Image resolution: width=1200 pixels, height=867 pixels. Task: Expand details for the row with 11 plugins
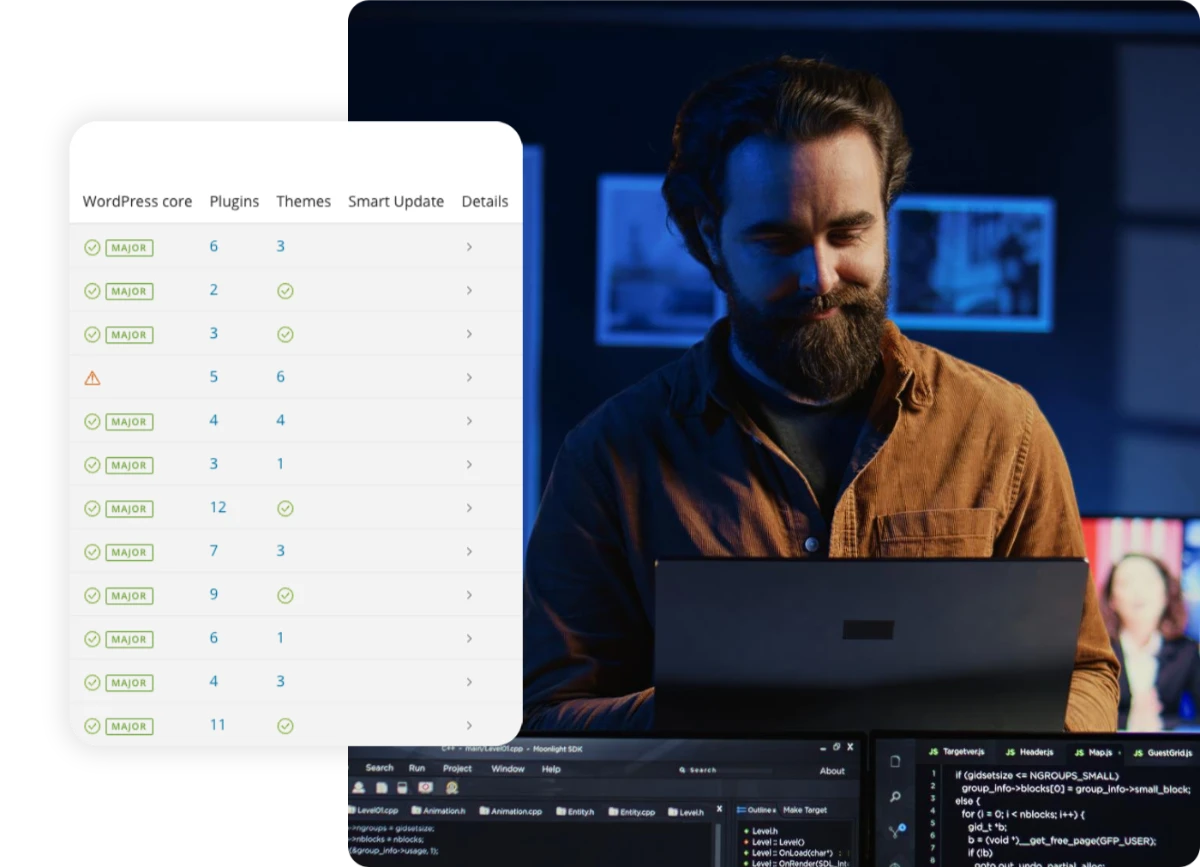(469, 726)
